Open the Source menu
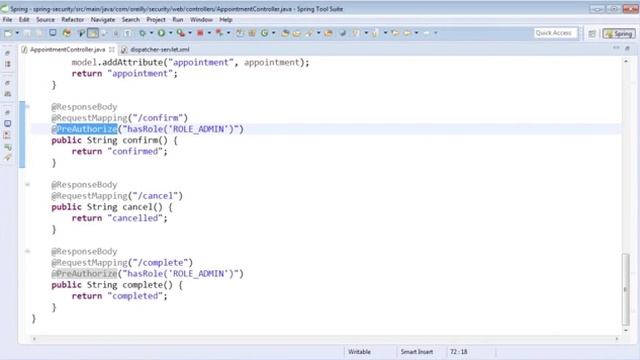The width and height of the screenshot is (640, 360). pyautogui.click(x=45, y=20)
